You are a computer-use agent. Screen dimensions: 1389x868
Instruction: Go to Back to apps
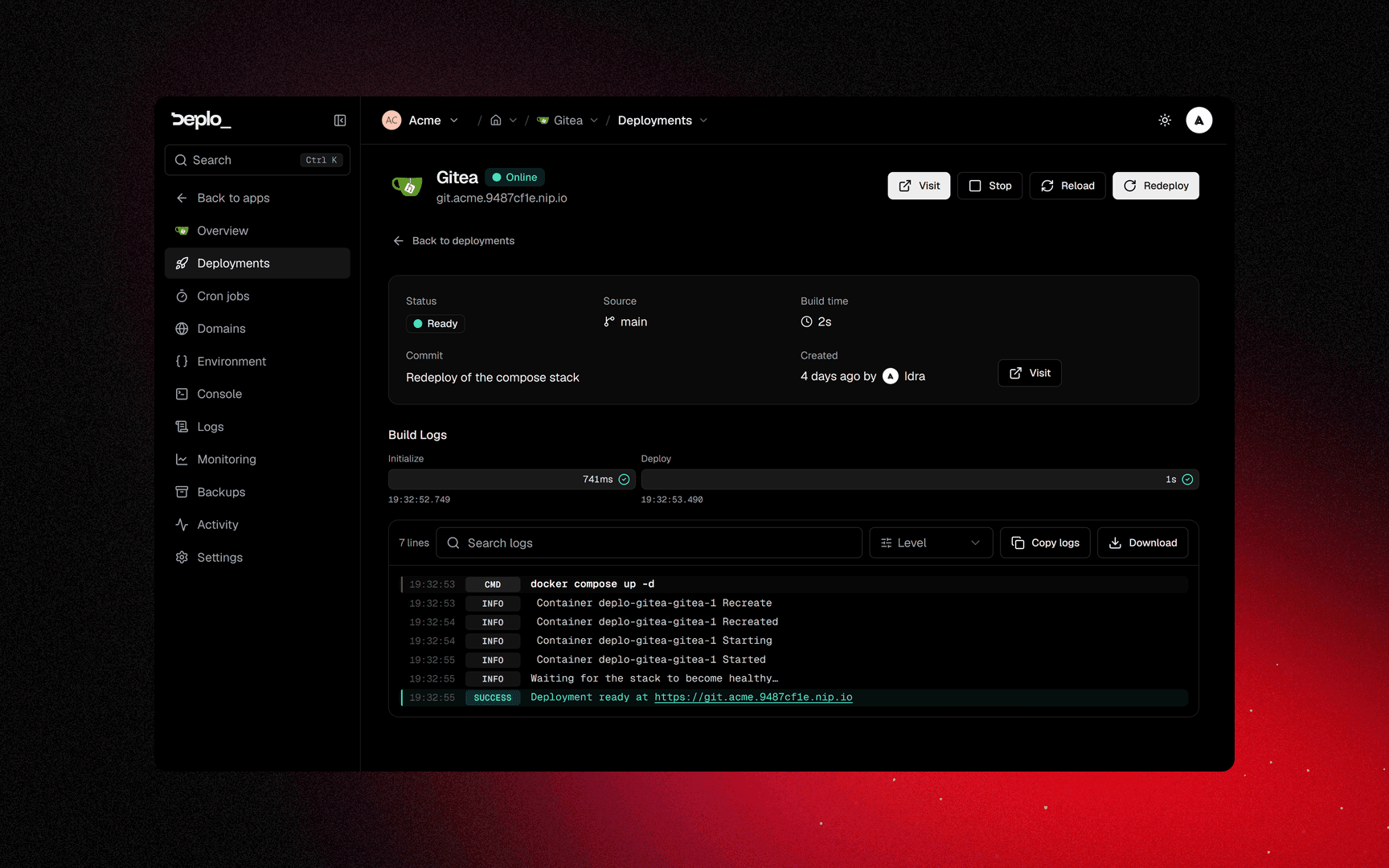pyautogui.click(x=257, y=198)
